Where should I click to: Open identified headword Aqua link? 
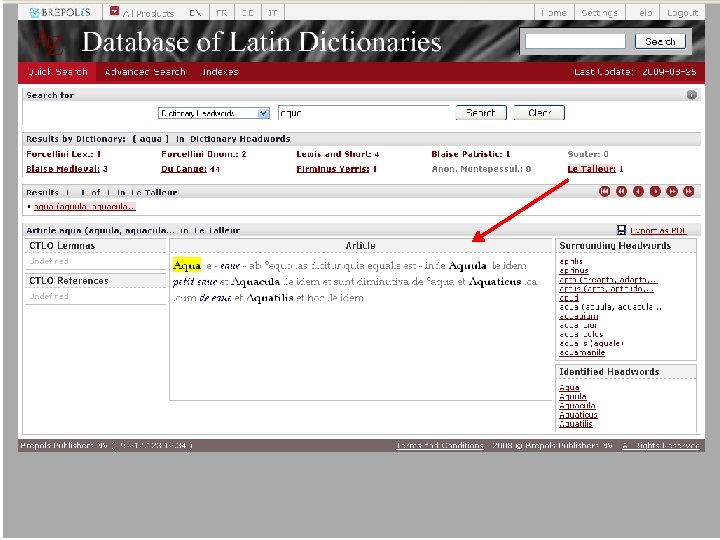click(x=569, y=388)
